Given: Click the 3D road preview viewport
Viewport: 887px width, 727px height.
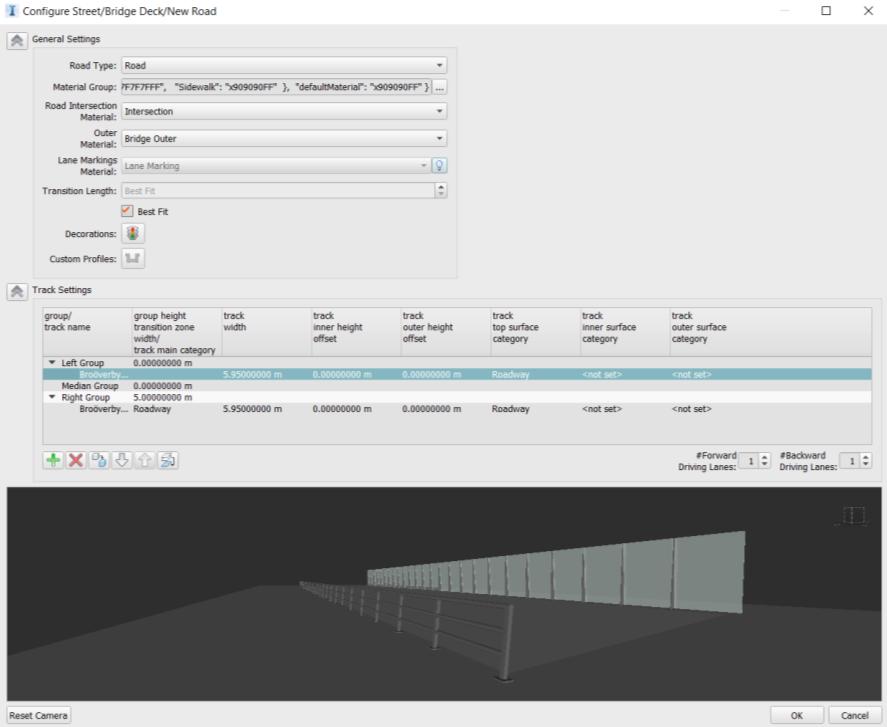Looking at the screenshot, I should [444, 594].
